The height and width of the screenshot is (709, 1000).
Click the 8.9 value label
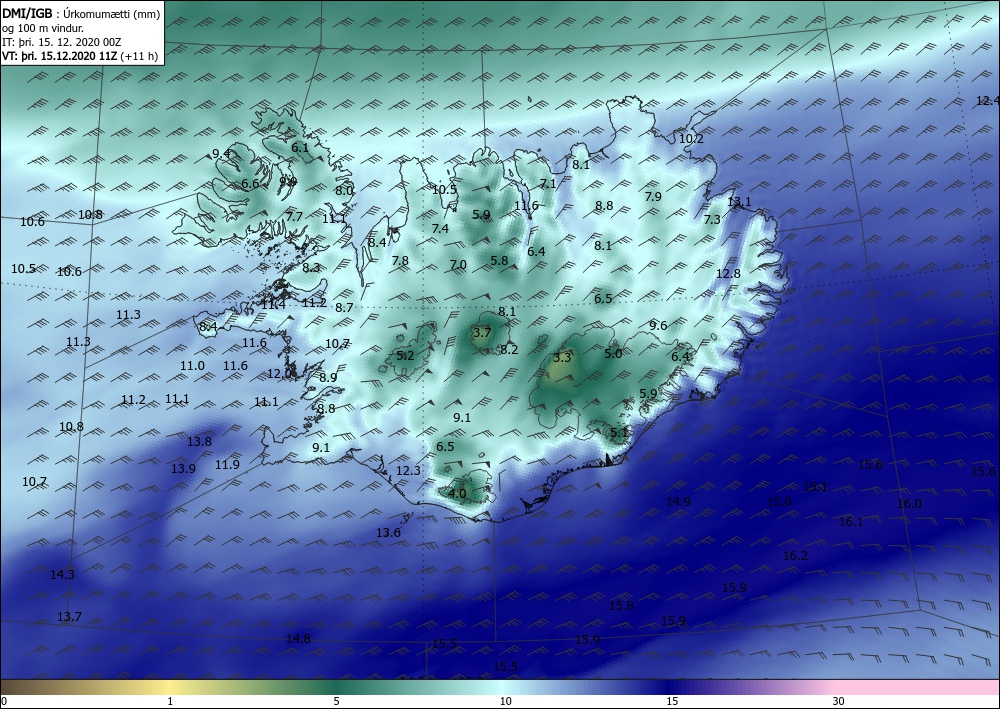pyautogui.click(x=328, y=377)
